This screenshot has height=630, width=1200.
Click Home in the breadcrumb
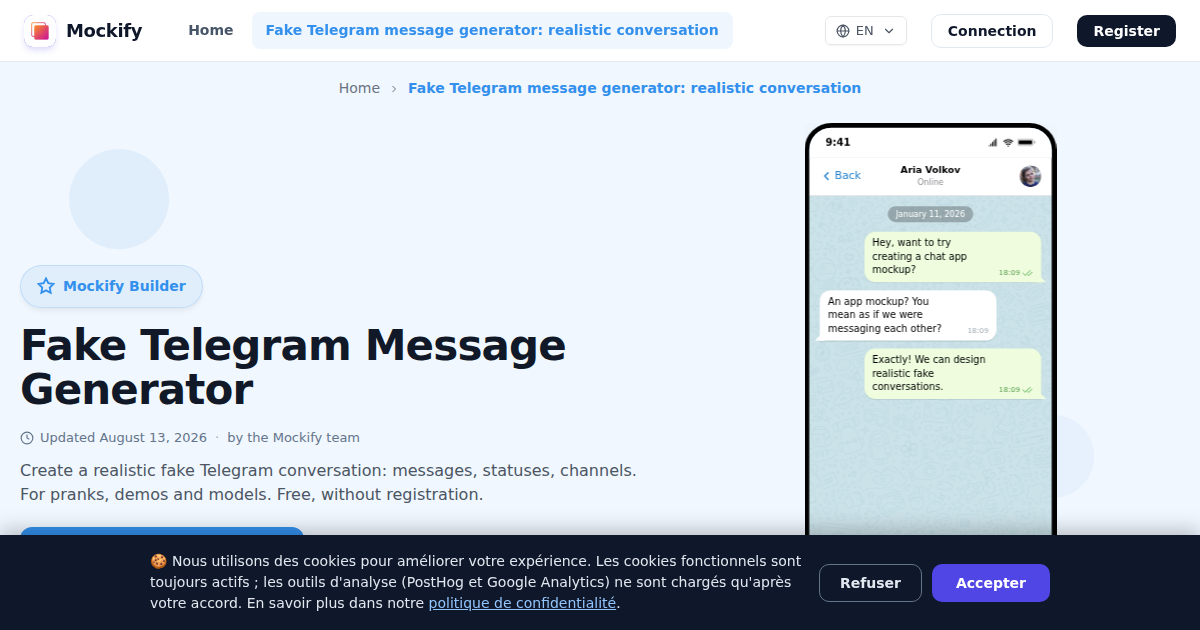pos(359,88)
